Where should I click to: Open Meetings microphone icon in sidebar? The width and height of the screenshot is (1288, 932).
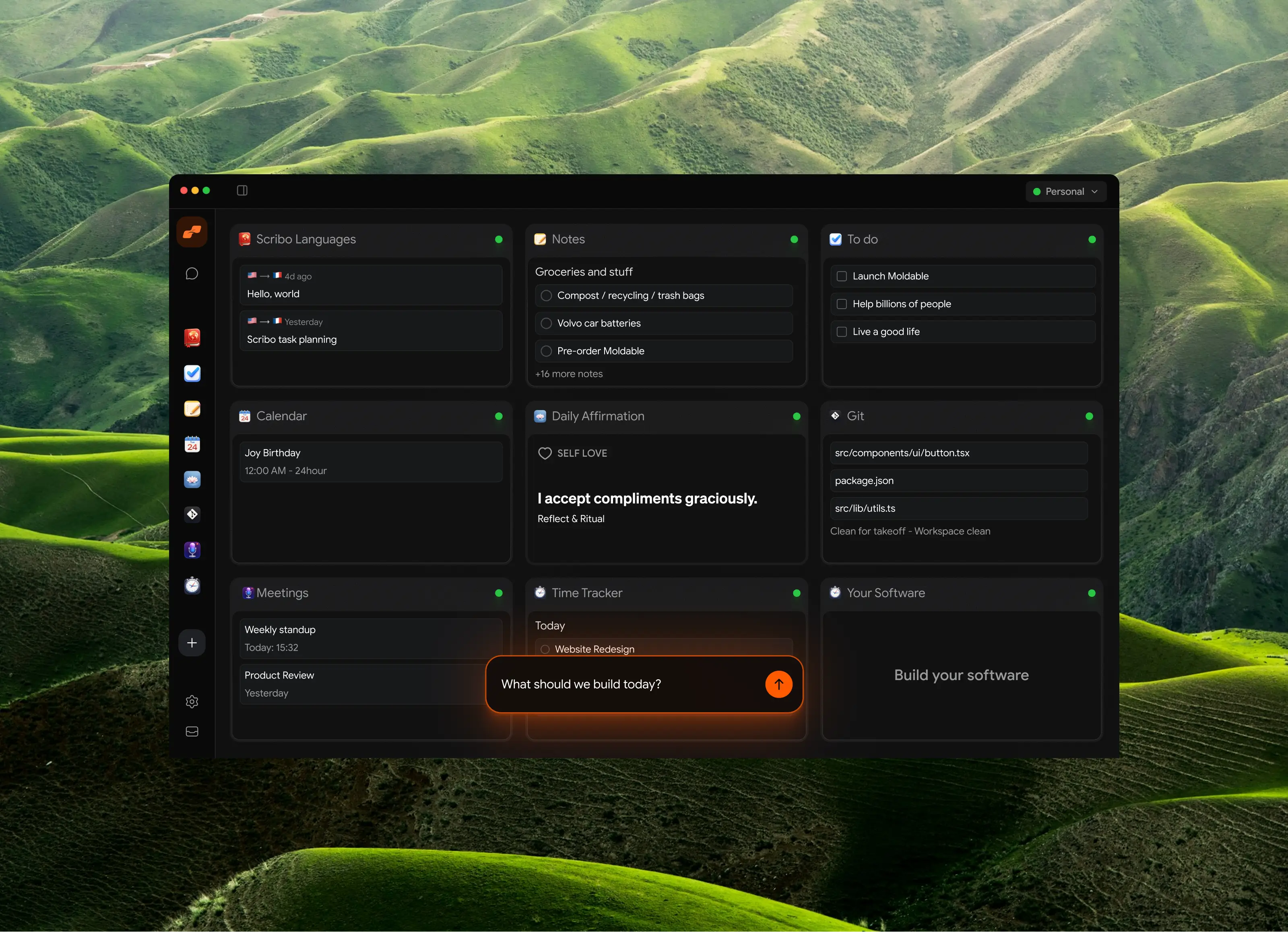[192, 550]
